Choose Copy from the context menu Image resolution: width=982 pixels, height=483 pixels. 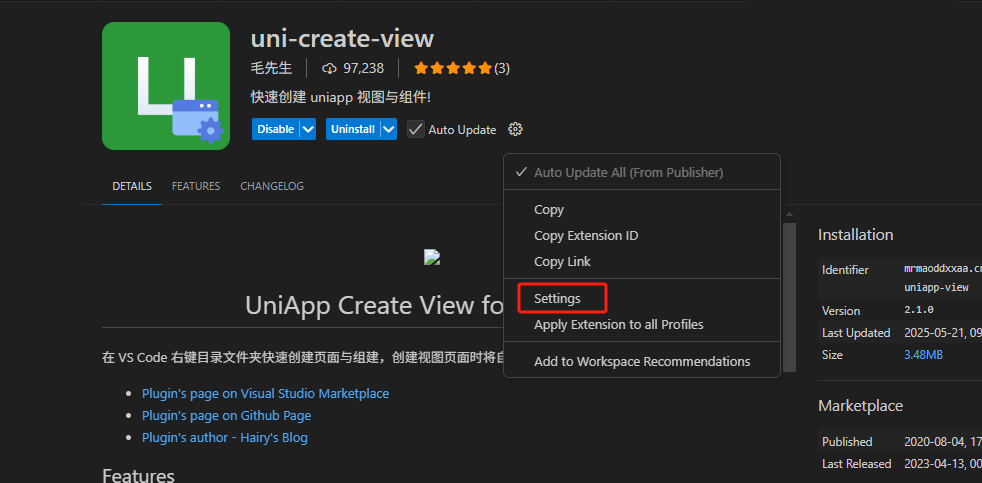[x=642, y=210]
